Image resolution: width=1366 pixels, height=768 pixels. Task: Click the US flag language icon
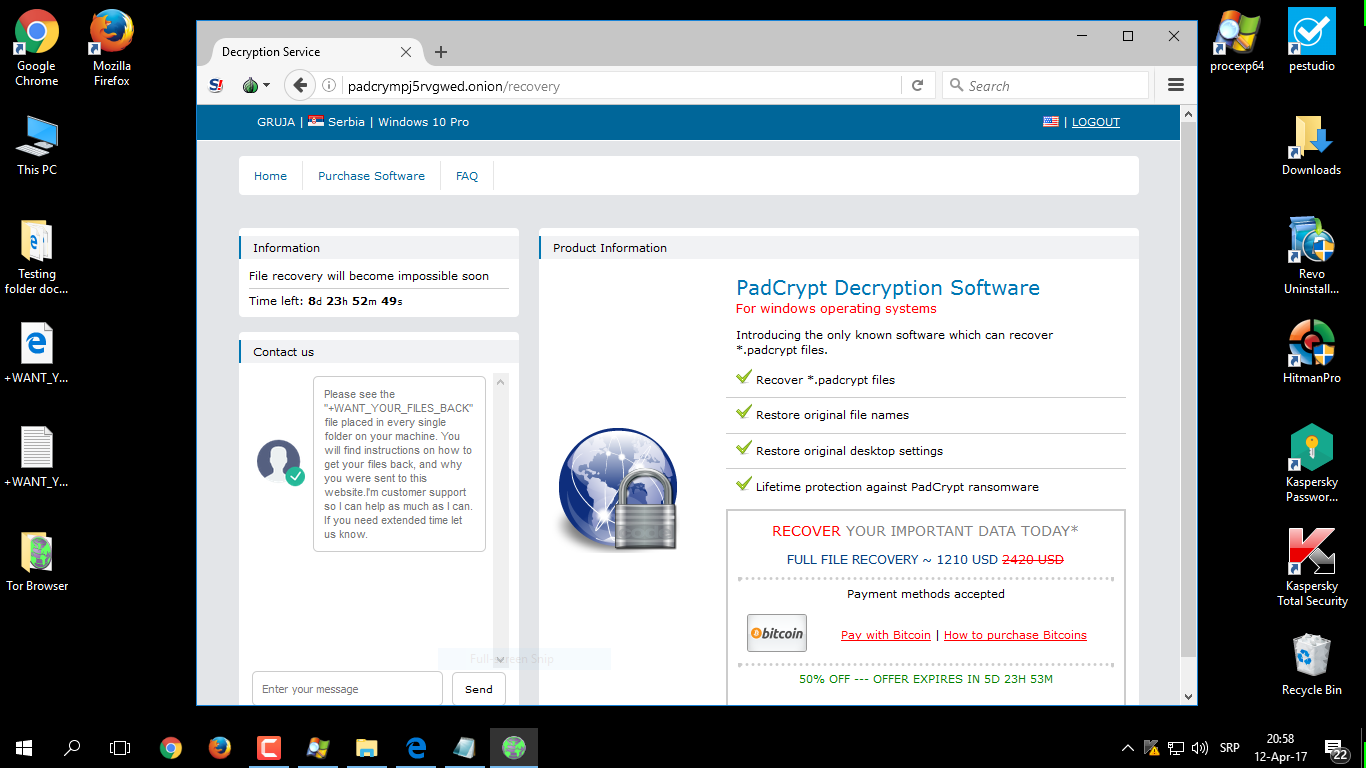1051,122
